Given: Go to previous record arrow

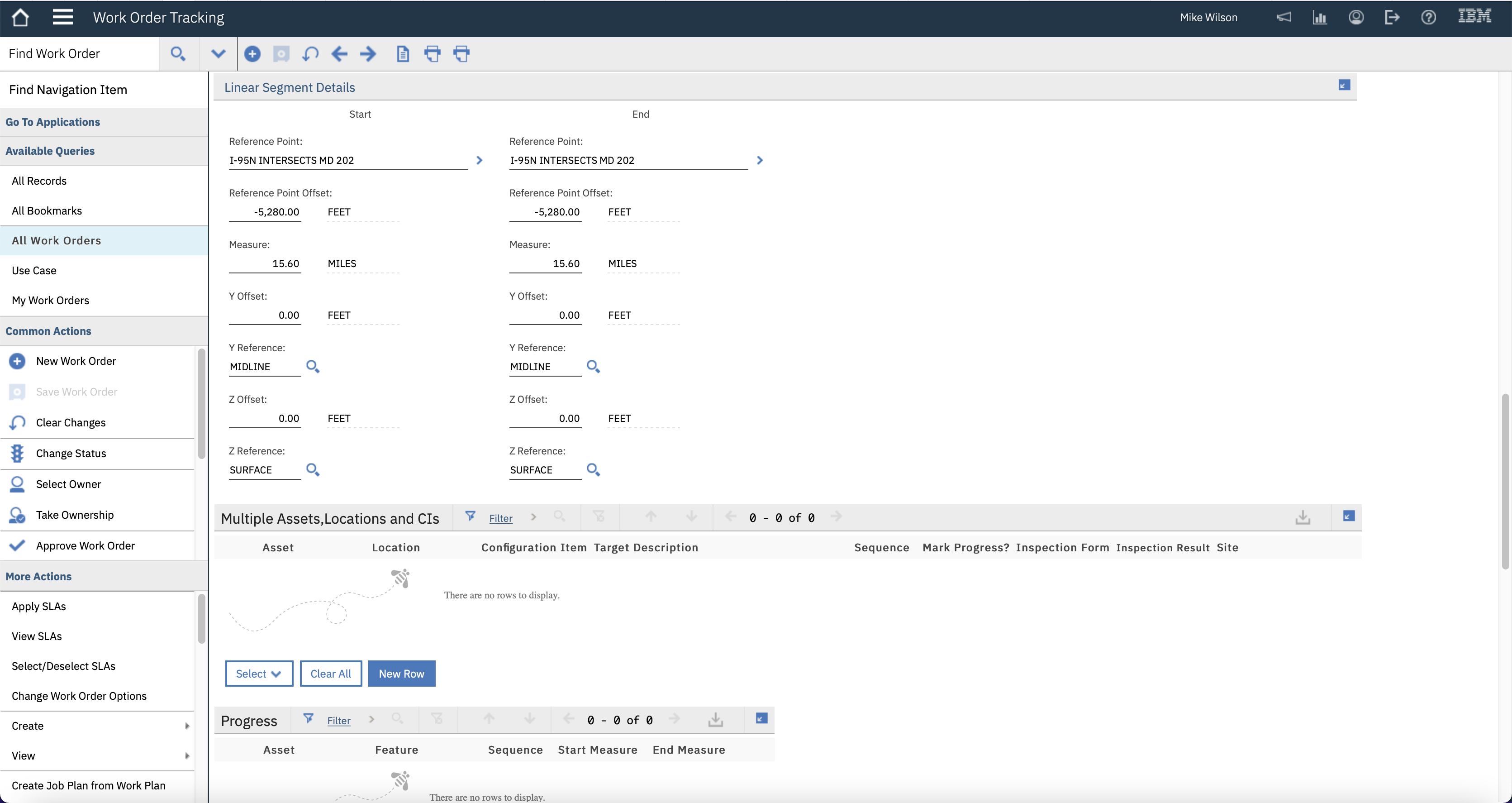Looking at the screenshot, I should click(339, 54).
